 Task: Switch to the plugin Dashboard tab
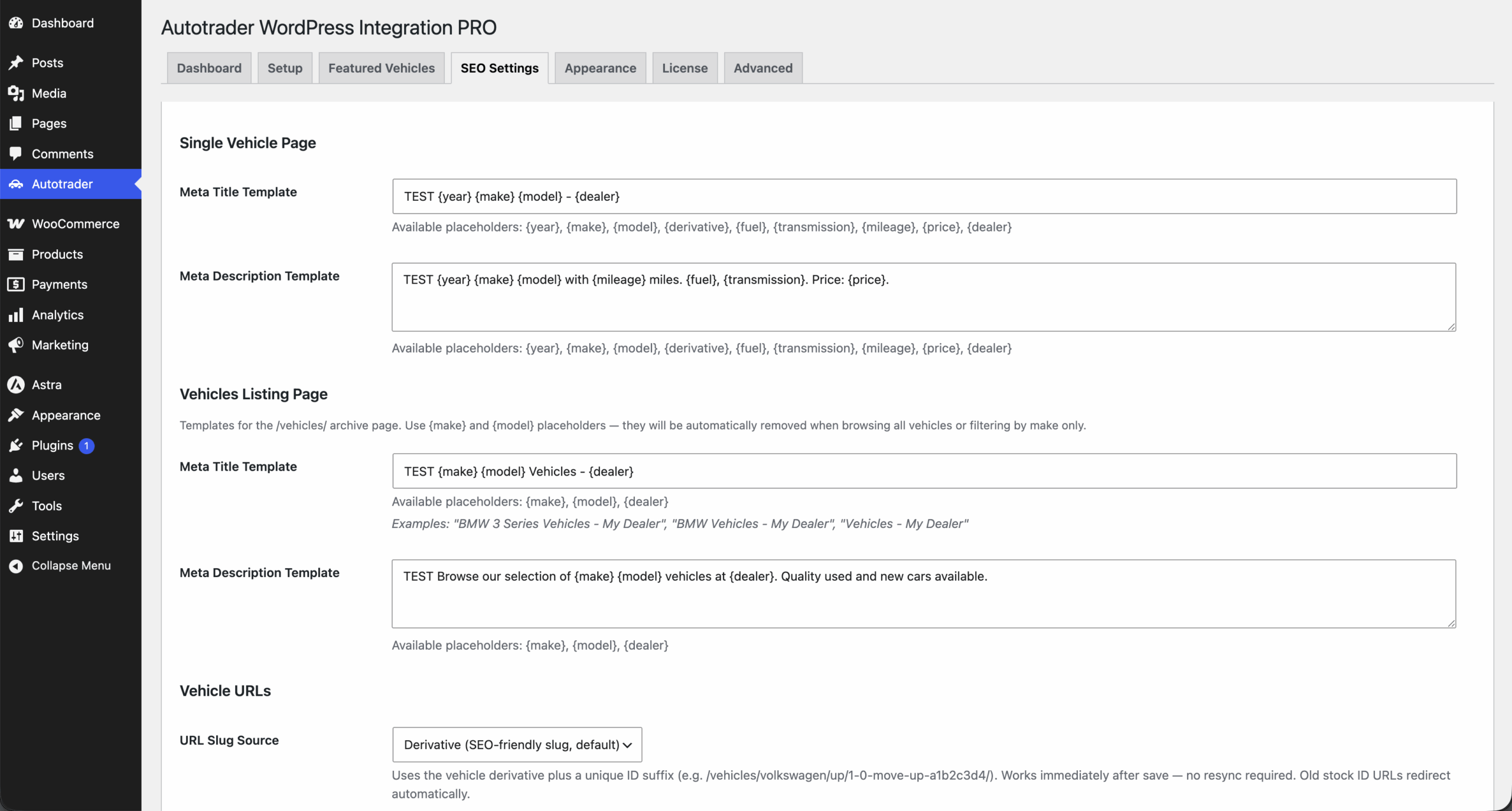point(209,68)
